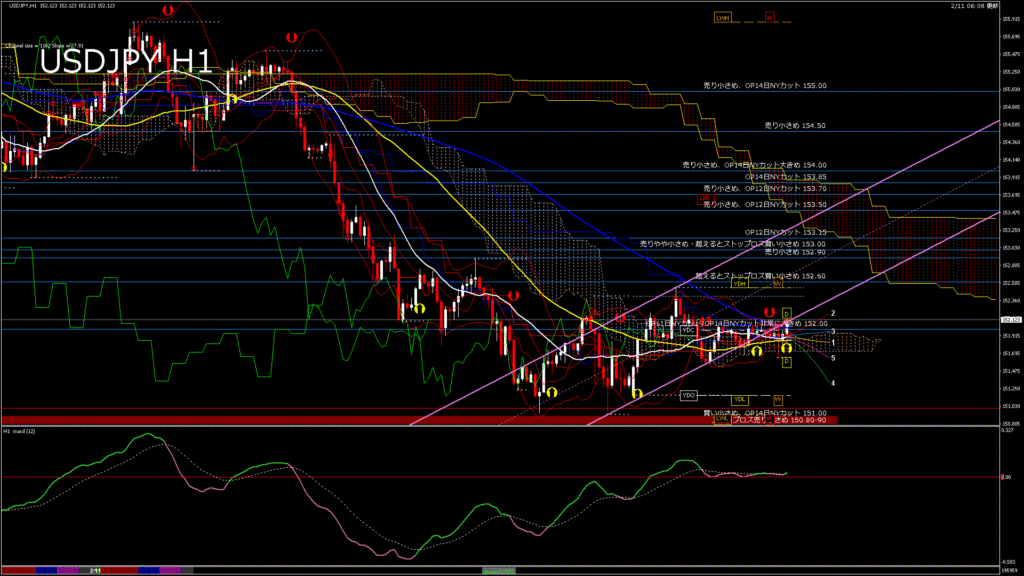Screen dimensions: 1024x576
Task: Click the 155.915 price on the scale
Action: click(x=1010, y=19)
